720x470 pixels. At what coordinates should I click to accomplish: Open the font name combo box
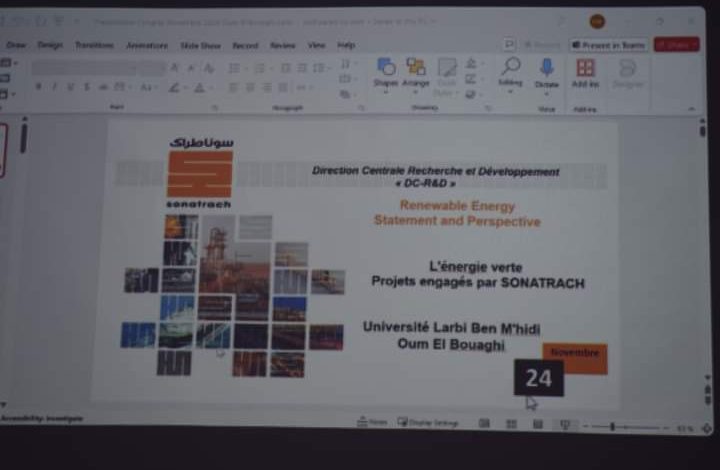[x=84, y=68]
